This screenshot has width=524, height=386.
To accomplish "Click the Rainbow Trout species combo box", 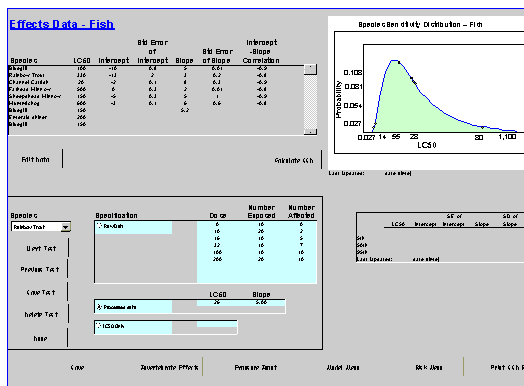I will click(41, 227).
